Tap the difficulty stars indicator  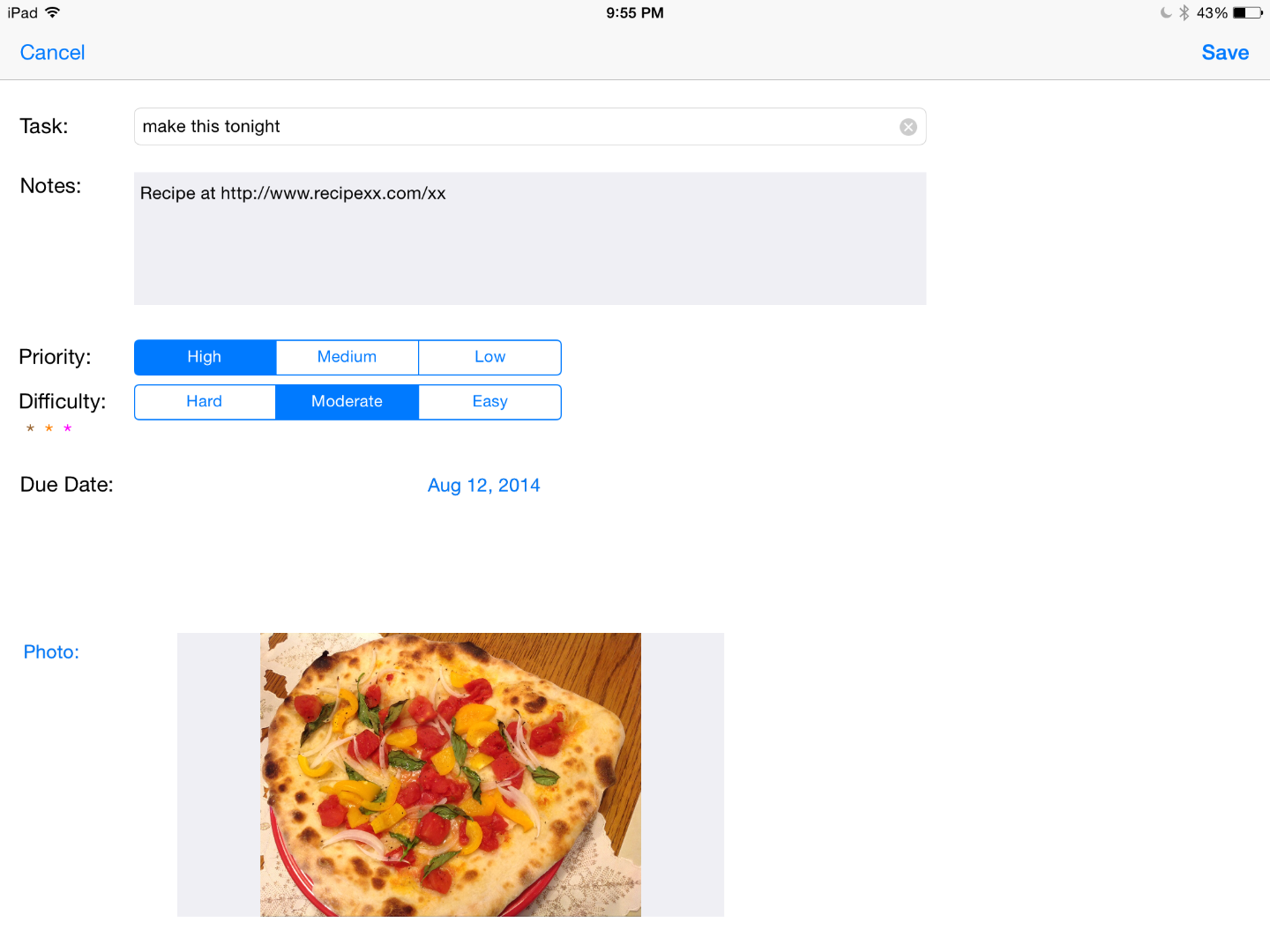click(49, 428)
